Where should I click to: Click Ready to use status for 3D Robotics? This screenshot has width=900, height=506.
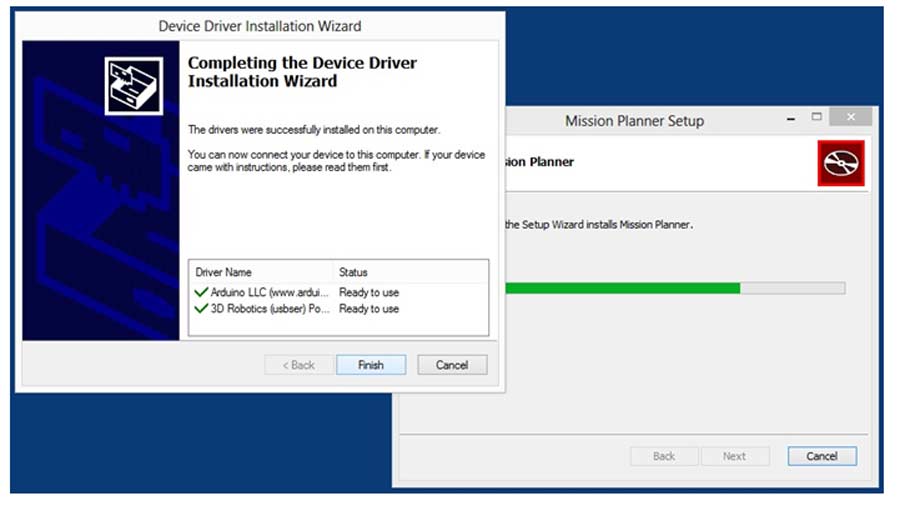pyautogui.click(x=368, y=309)
